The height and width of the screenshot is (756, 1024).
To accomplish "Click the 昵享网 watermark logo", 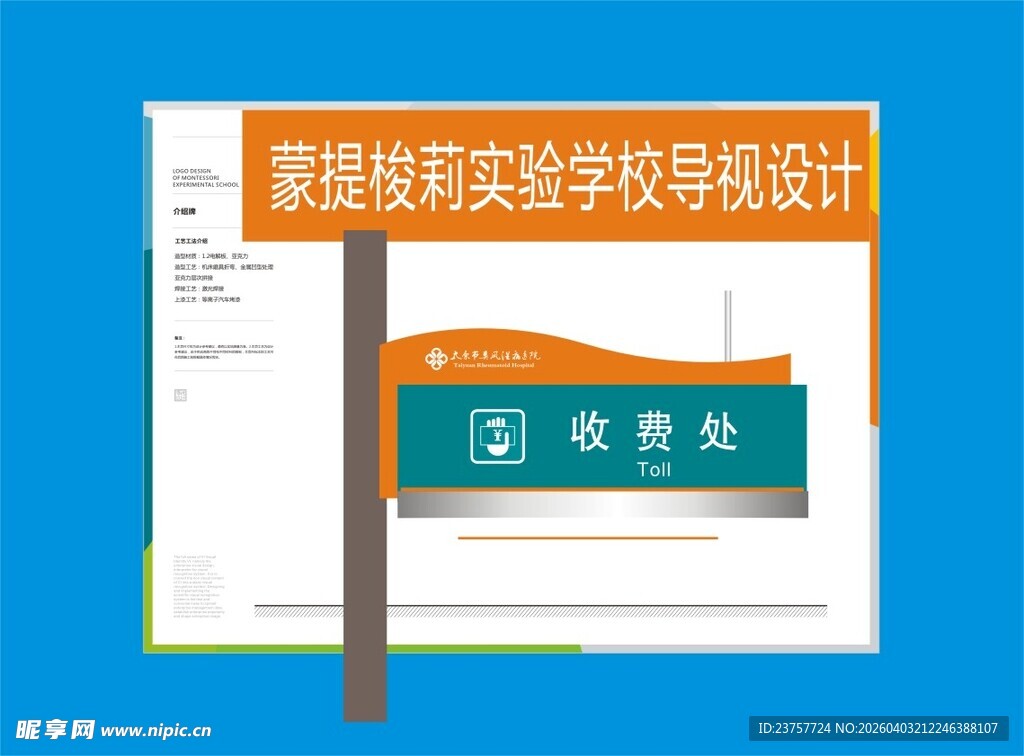I will [55, 729].
